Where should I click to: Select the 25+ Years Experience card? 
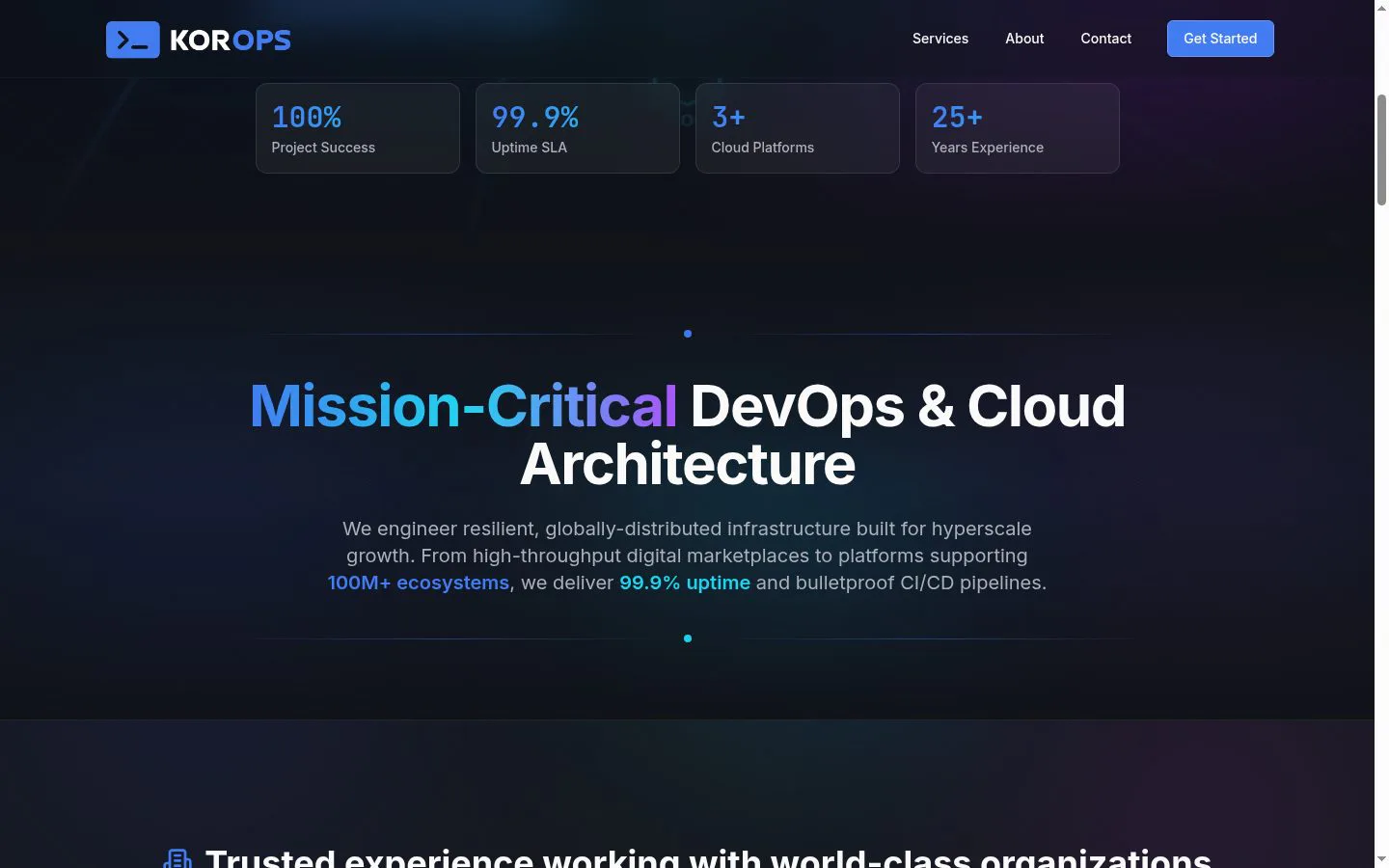pyautogui.click(x=1018, y=128)
